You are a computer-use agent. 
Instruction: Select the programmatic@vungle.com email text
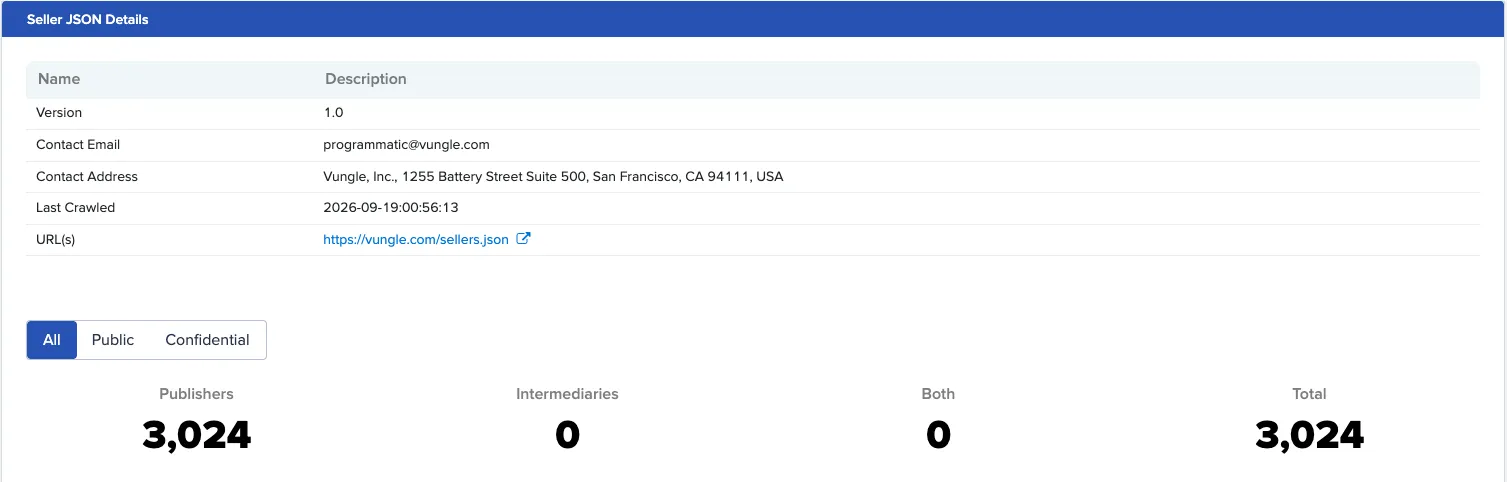click(406, 145)
